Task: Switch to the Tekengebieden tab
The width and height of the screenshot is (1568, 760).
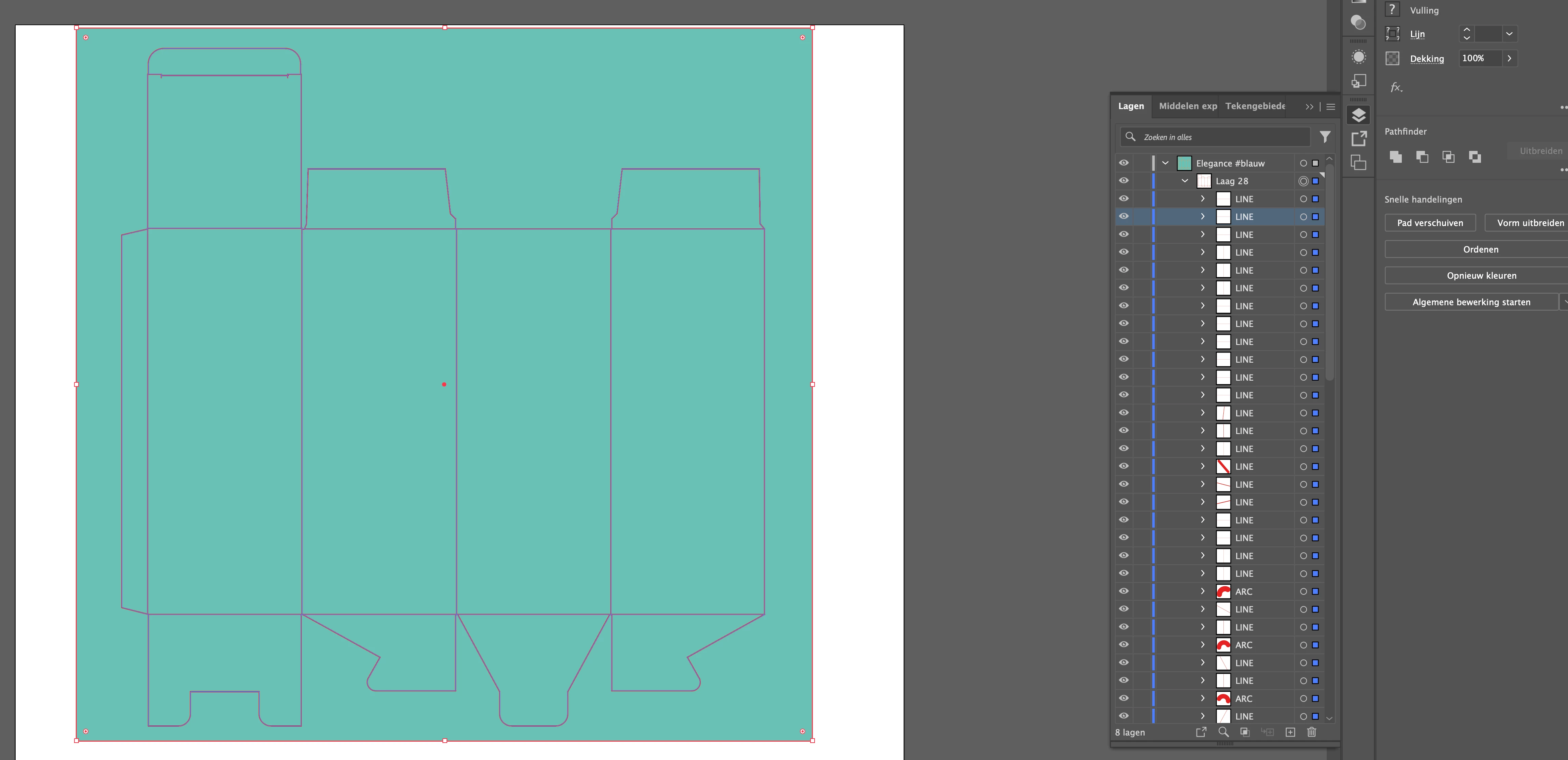Action: 1255,106
